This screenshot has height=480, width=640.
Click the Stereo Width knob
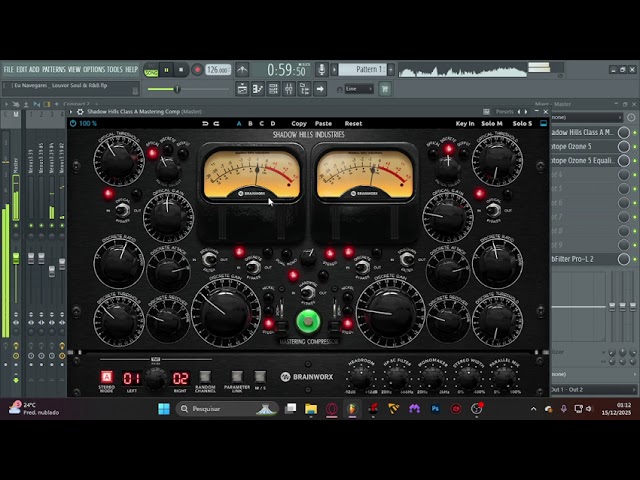[468, 378]
